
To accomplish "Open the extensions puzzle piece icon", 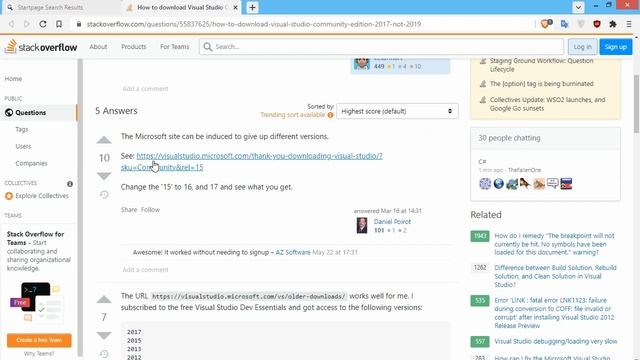I will click(x=613, y=24).
